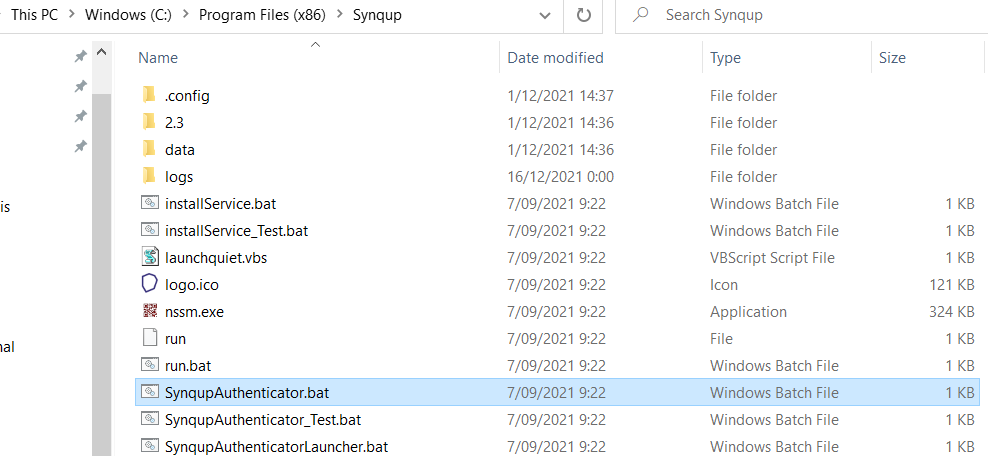Select the 'SynqupAuthenticatorLauncher.bat' file name
Viewport: 988px width, 456px height.
click(x=277, y=447)
